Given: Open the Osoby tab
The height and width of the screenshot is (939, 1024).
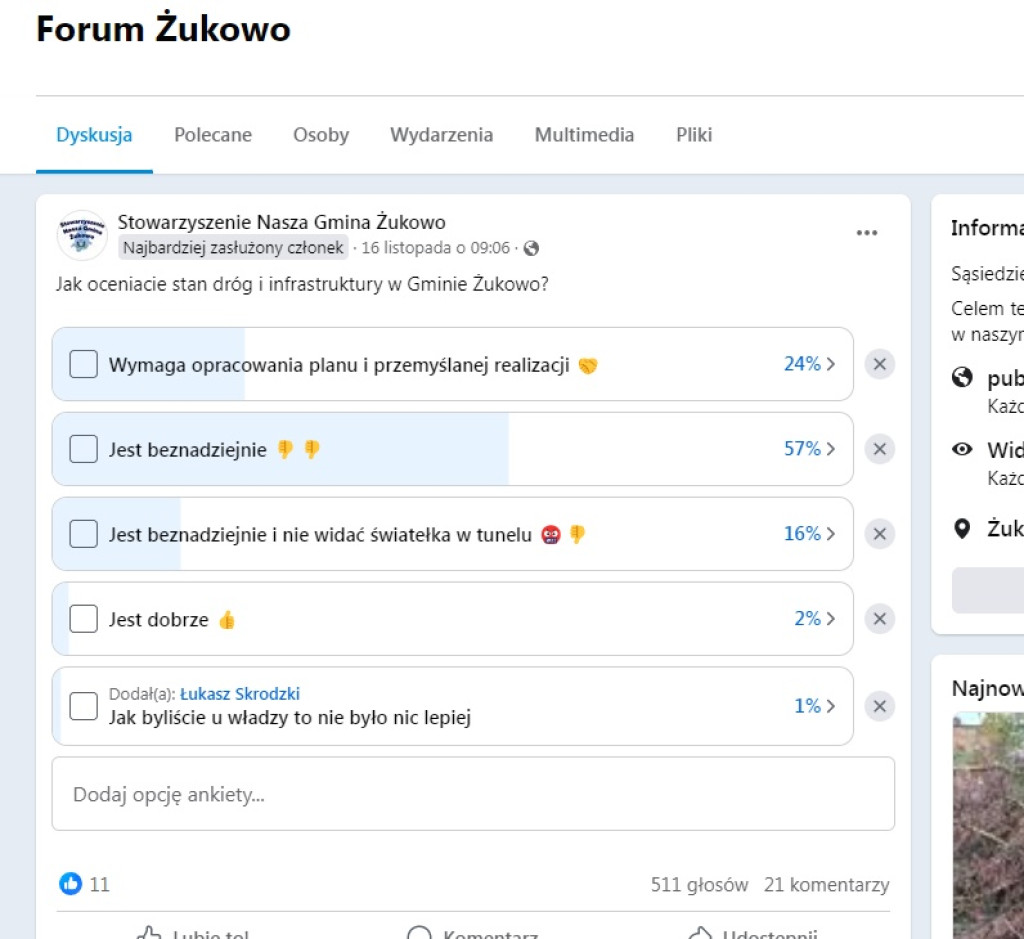Looking at the screenshot, I should (x=321, y=135).
